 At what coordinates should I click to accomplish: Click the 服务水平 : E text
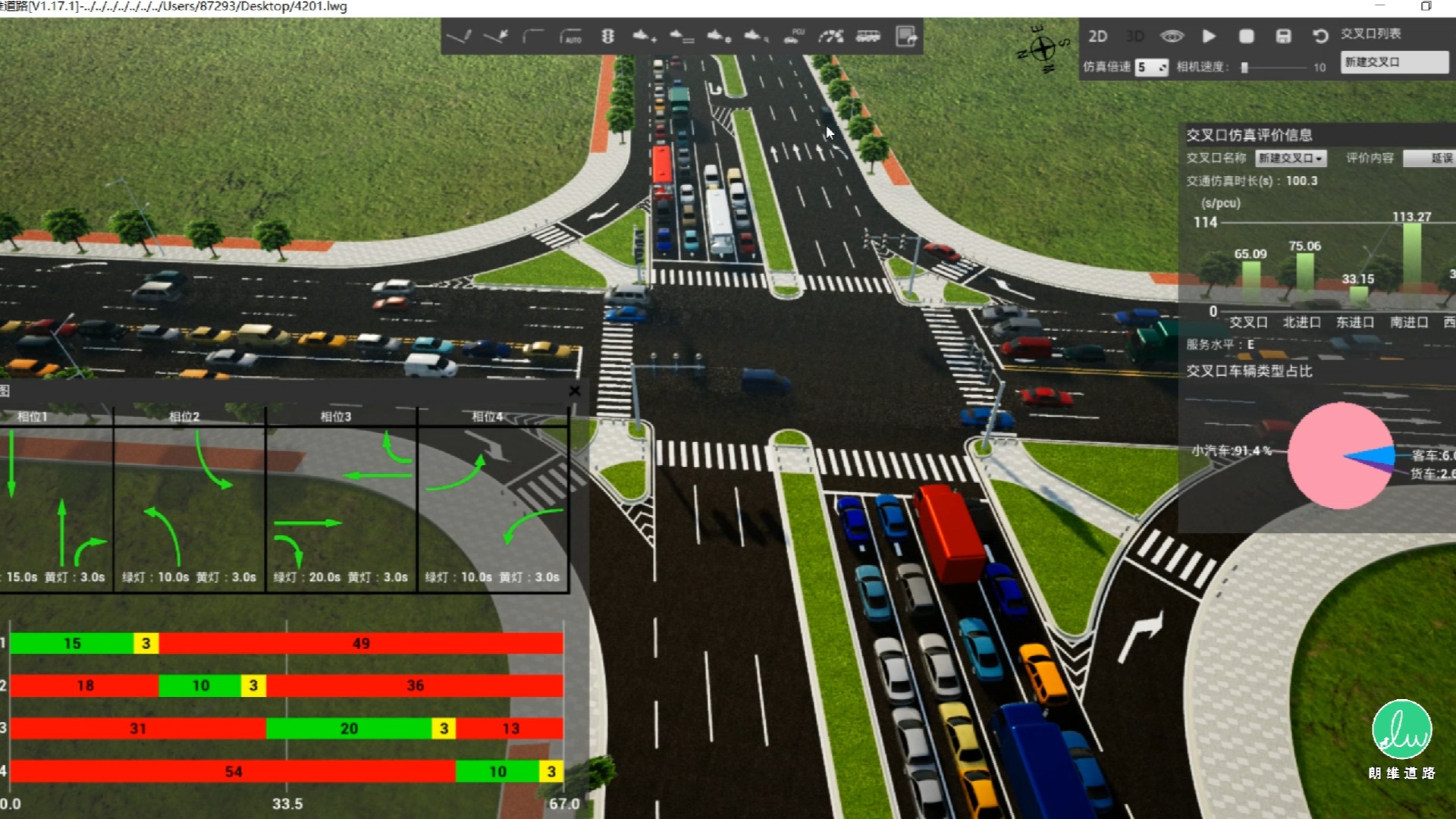click(x=1220, y=344)
